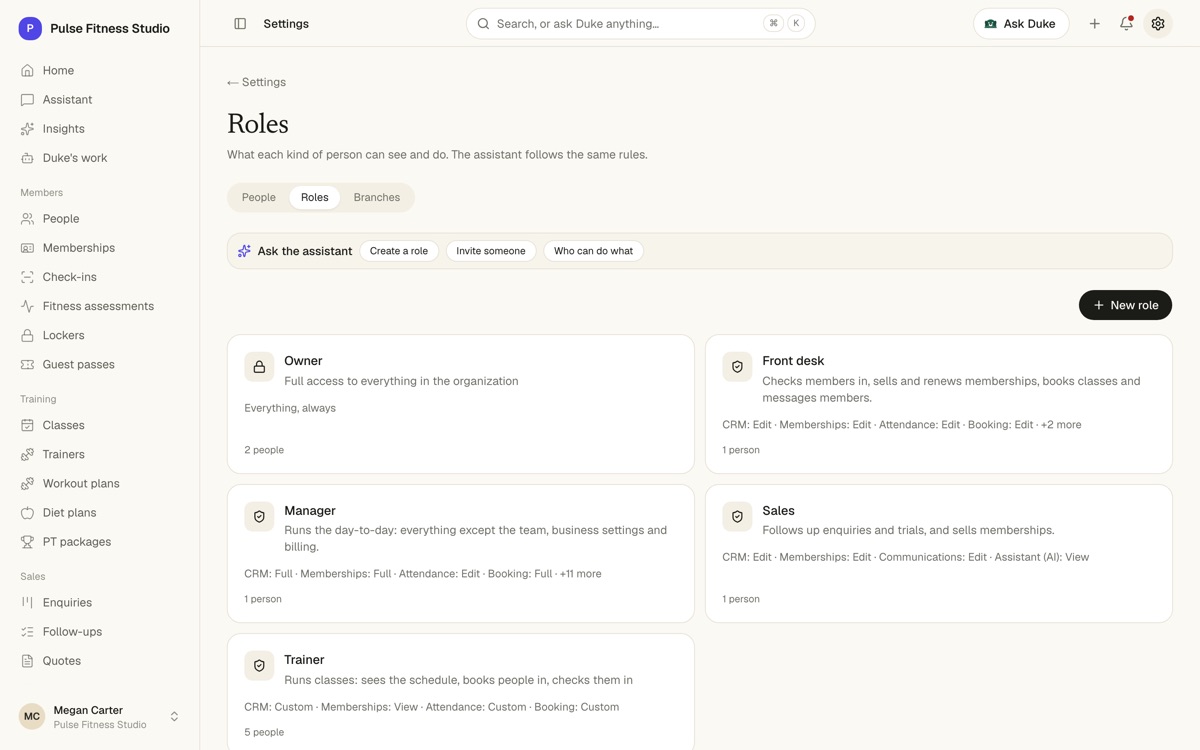The image size is (1200, 750).
Task: Open the Fitness assessments pulse icon
Action: (27, 306)
